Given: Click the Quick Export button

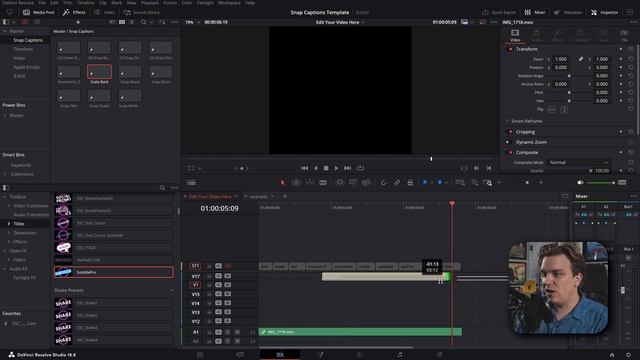Looking at the screenshot, I should (x=499, y=12).
